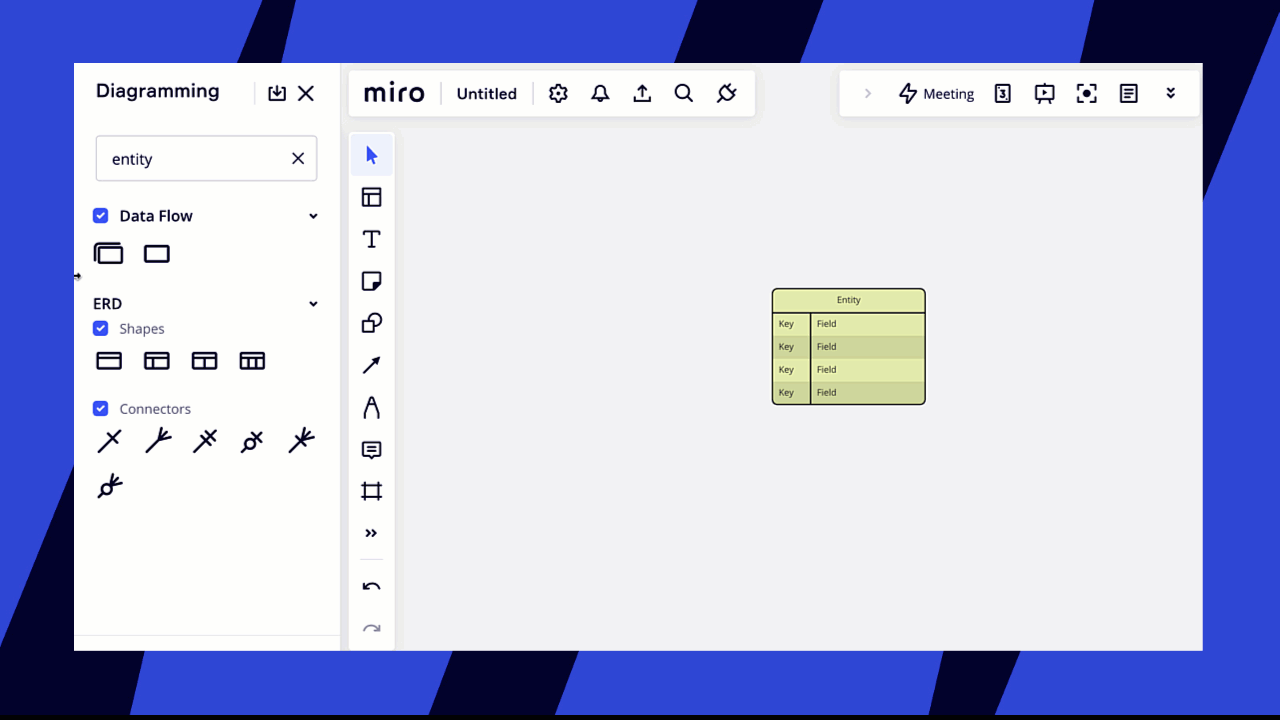Uncheck the Shapes checkbox under ERD

click(100, 328)
